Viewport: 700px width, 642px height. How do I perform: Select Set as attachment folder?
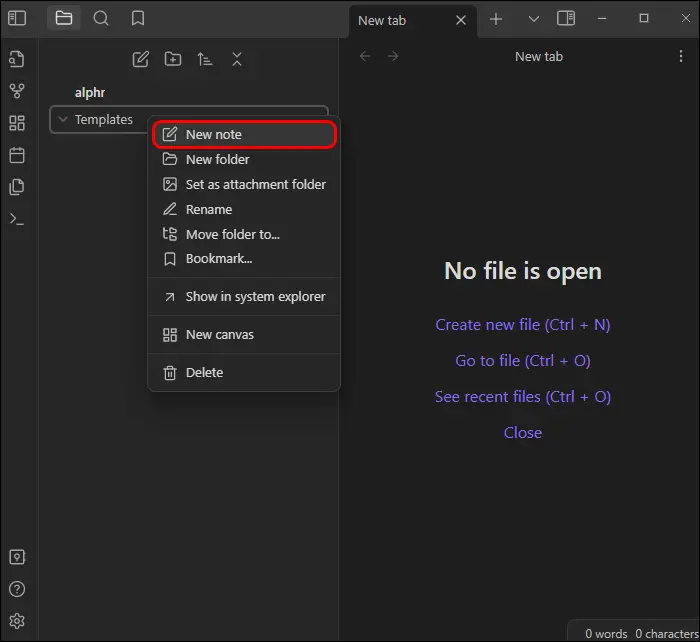244,184
